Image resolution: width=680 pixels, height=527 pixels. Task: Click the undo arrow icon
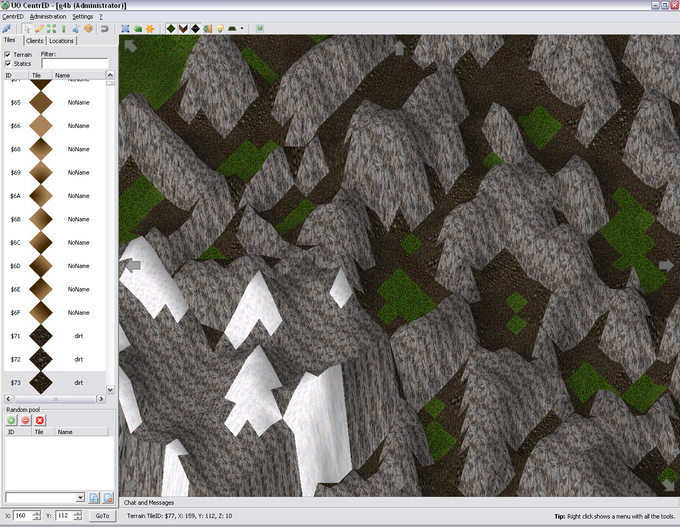tap(104, 28)
